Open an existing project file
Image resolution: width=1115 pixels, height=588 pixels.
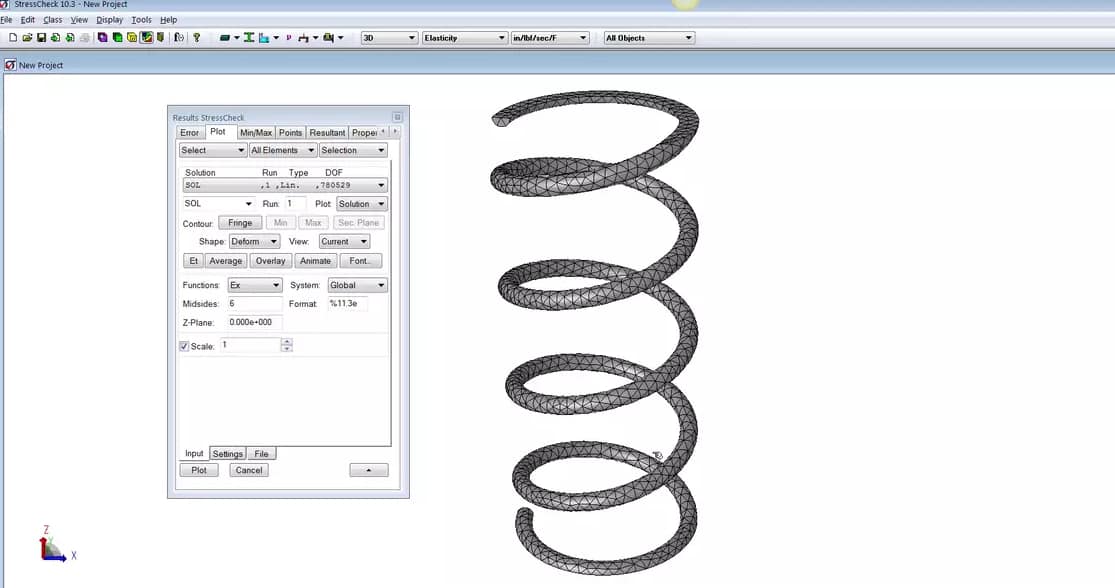pos(27,37)
